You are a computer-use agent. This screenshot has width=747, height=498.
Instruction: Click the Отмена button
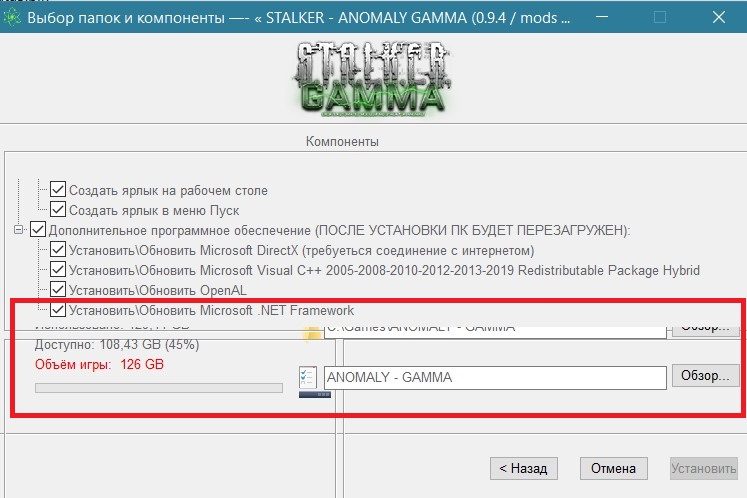tap(614, 468)
